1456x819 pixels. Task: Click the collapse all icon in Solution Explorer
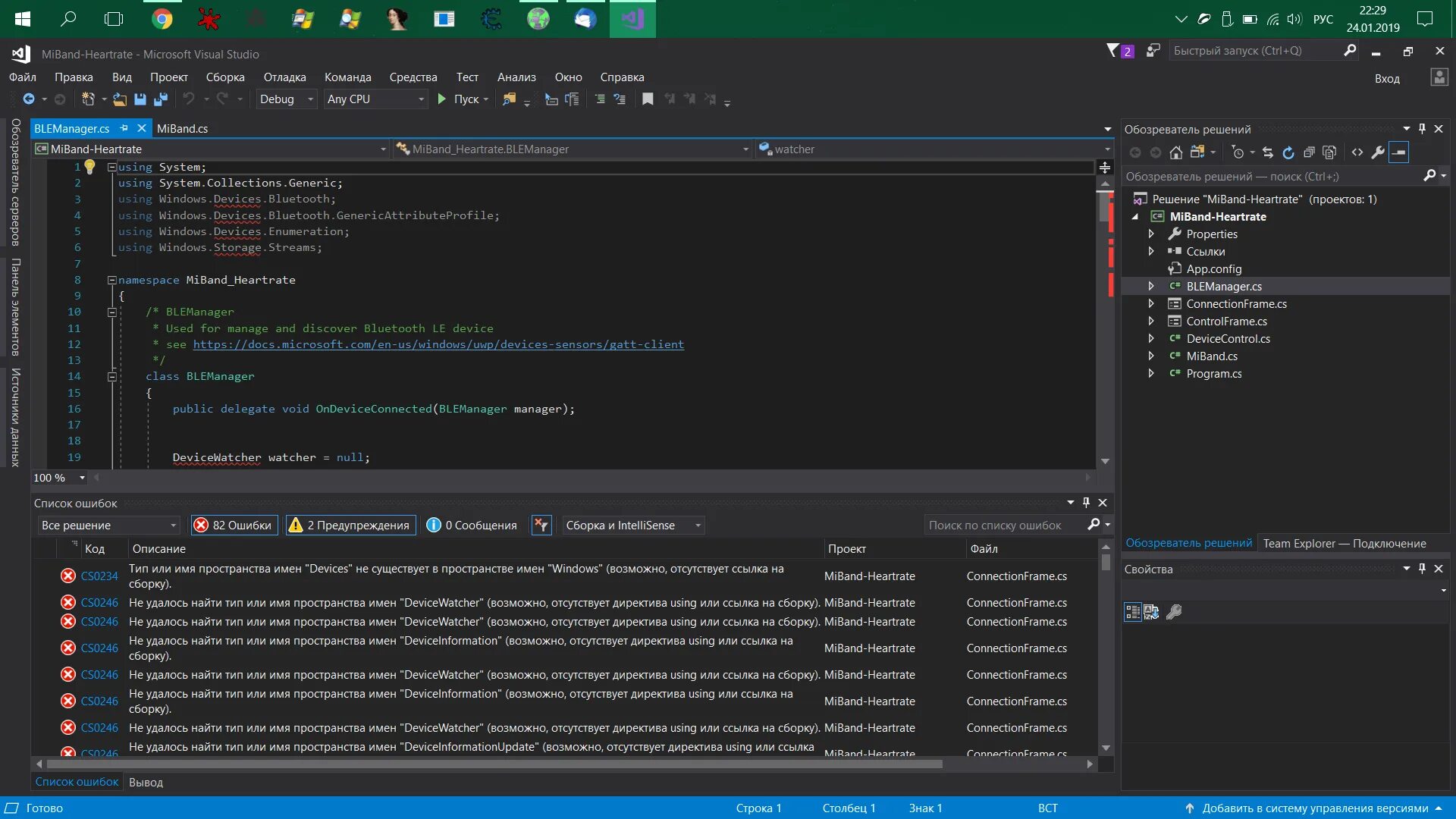[x=1309, y=152]
